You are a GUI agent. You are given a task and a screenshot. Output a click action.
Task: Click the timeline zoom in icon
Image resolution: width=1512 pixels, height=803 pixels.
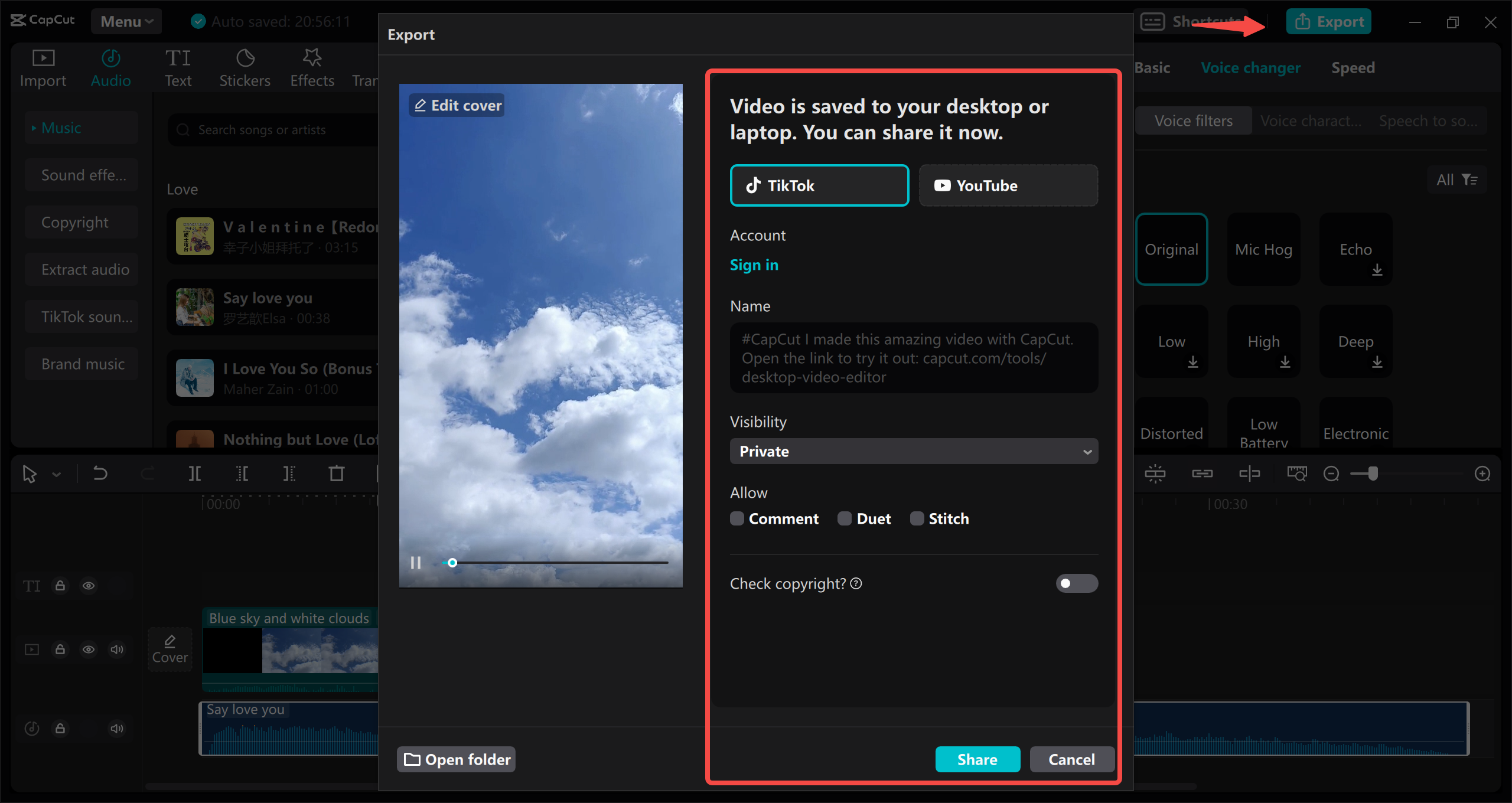(1482, 474)
